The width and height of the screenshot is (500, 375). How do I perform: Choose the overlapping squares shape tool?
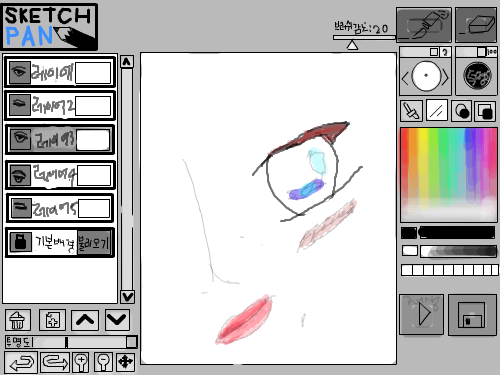[x=485, y=111]
